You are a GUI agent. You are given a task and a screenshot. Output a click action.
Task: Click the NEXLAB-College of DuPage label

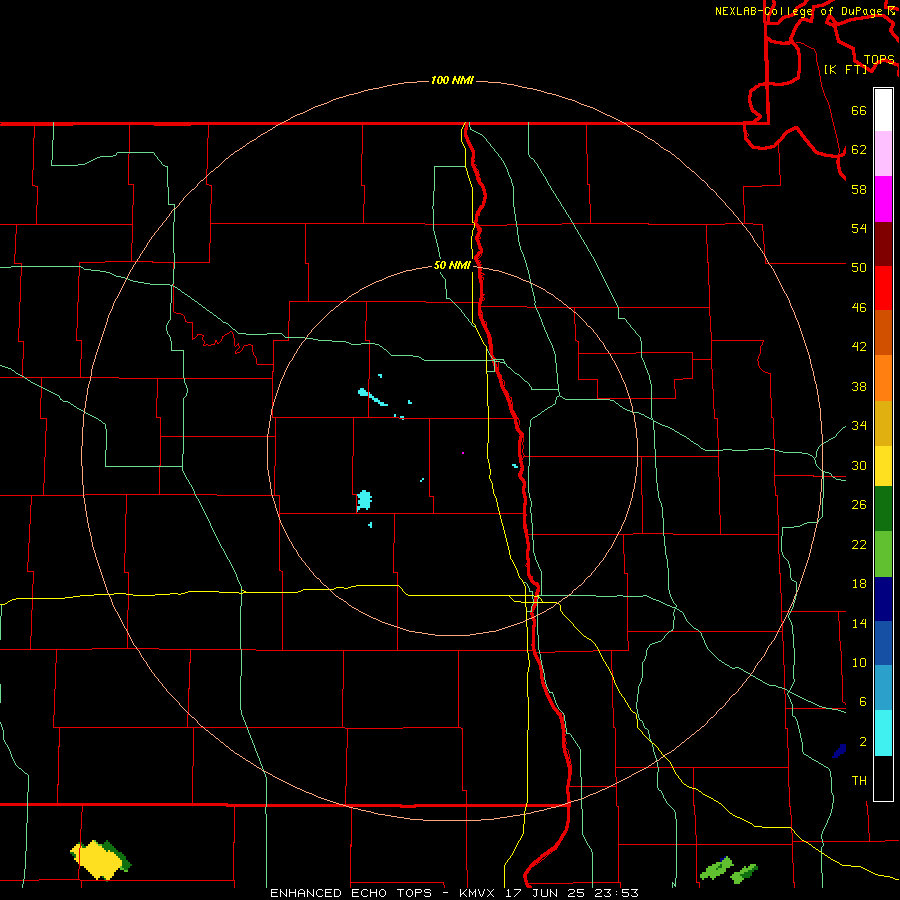800,11
